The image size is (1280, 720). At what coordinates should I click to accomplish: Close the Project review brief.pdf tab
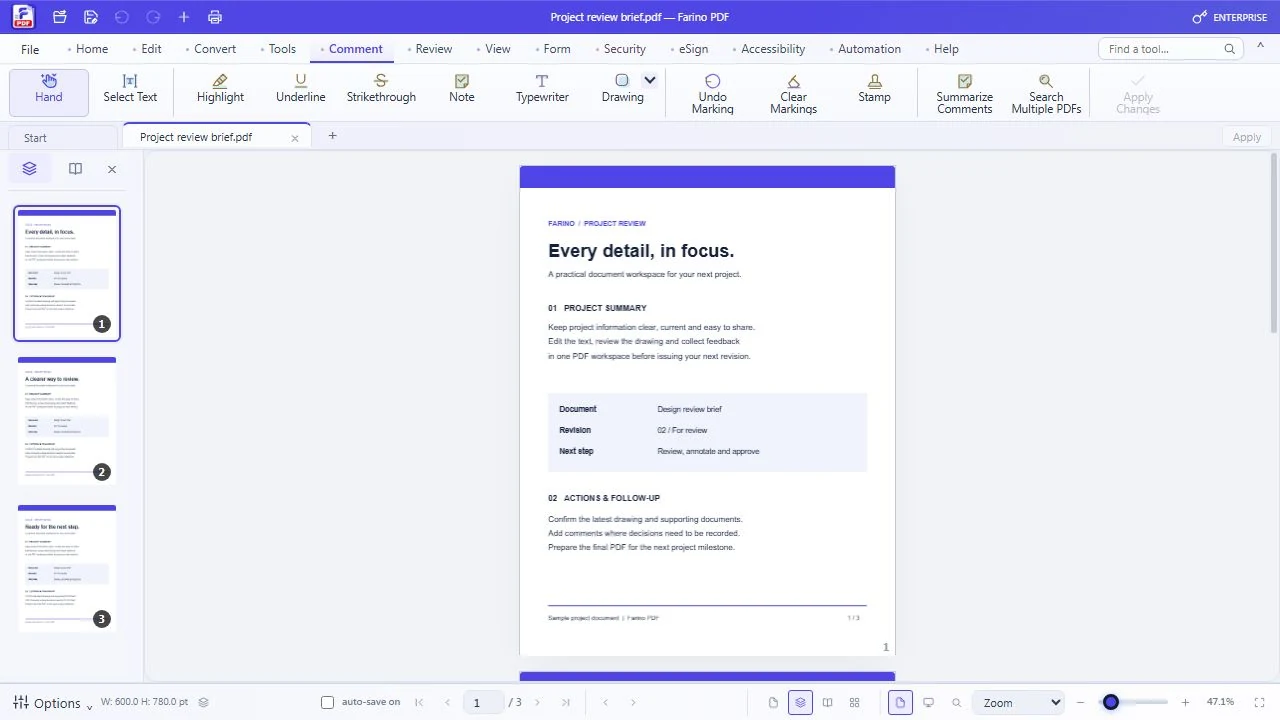click(295, 138)
